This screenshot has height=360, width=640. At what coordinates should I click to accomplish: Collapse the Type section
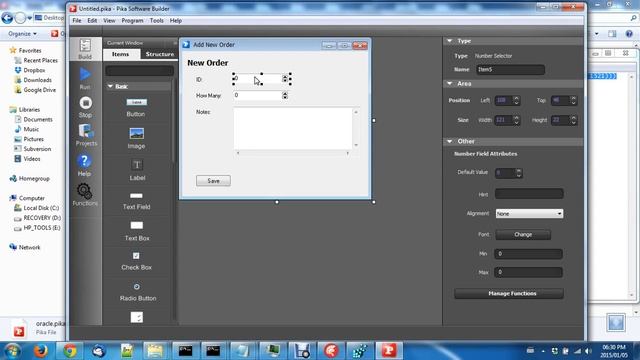pos(450,41)
